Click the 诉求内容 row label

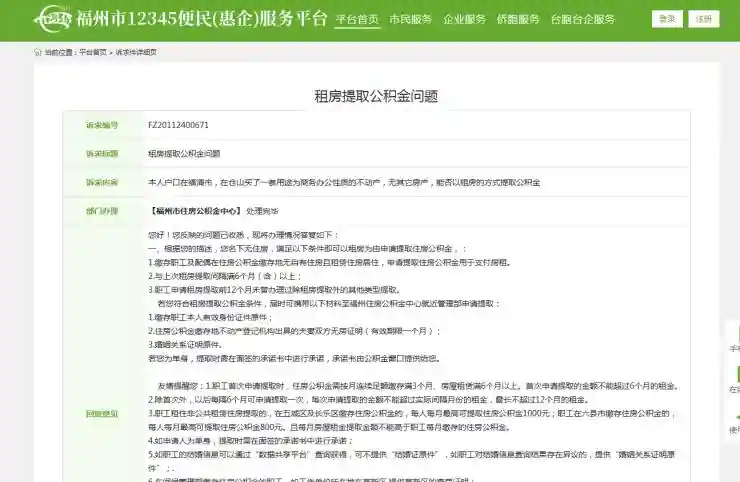point(101,183)
